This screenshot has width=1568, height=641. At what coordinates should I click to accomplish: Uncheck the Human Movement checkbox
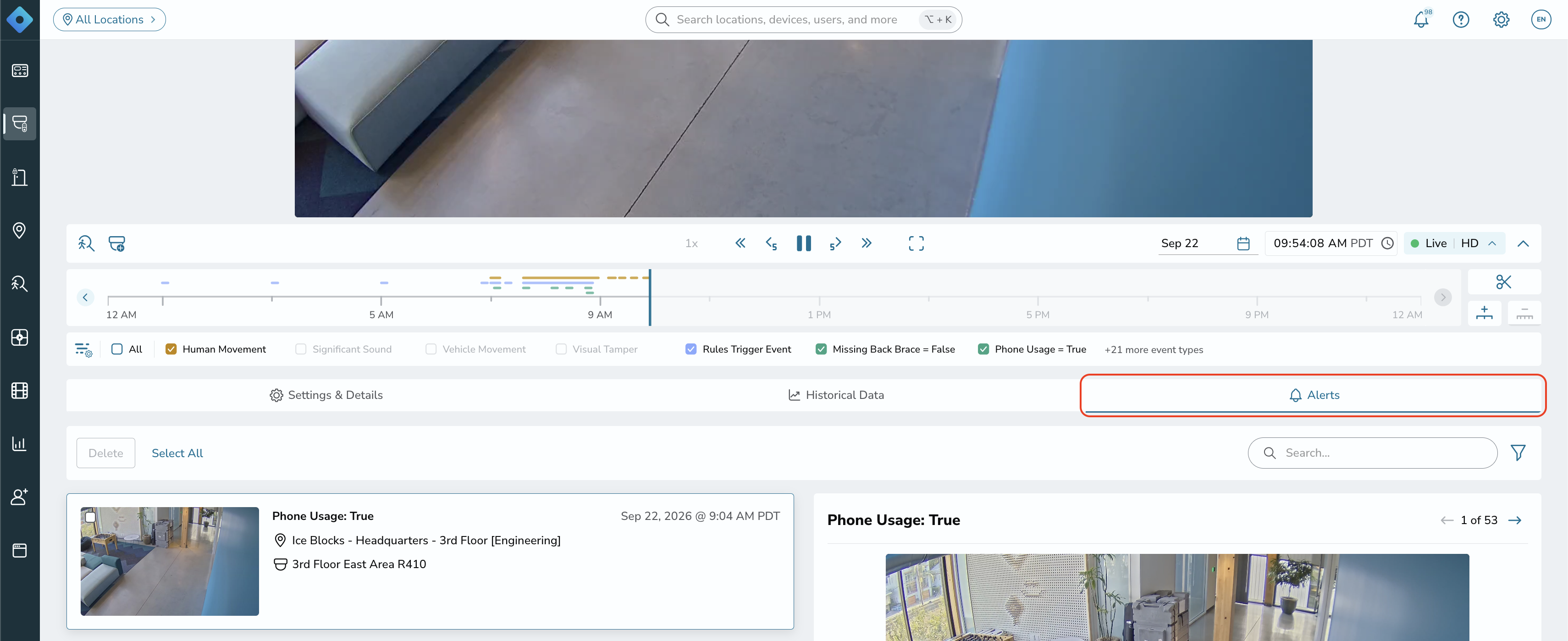click(x=171, y=349)
